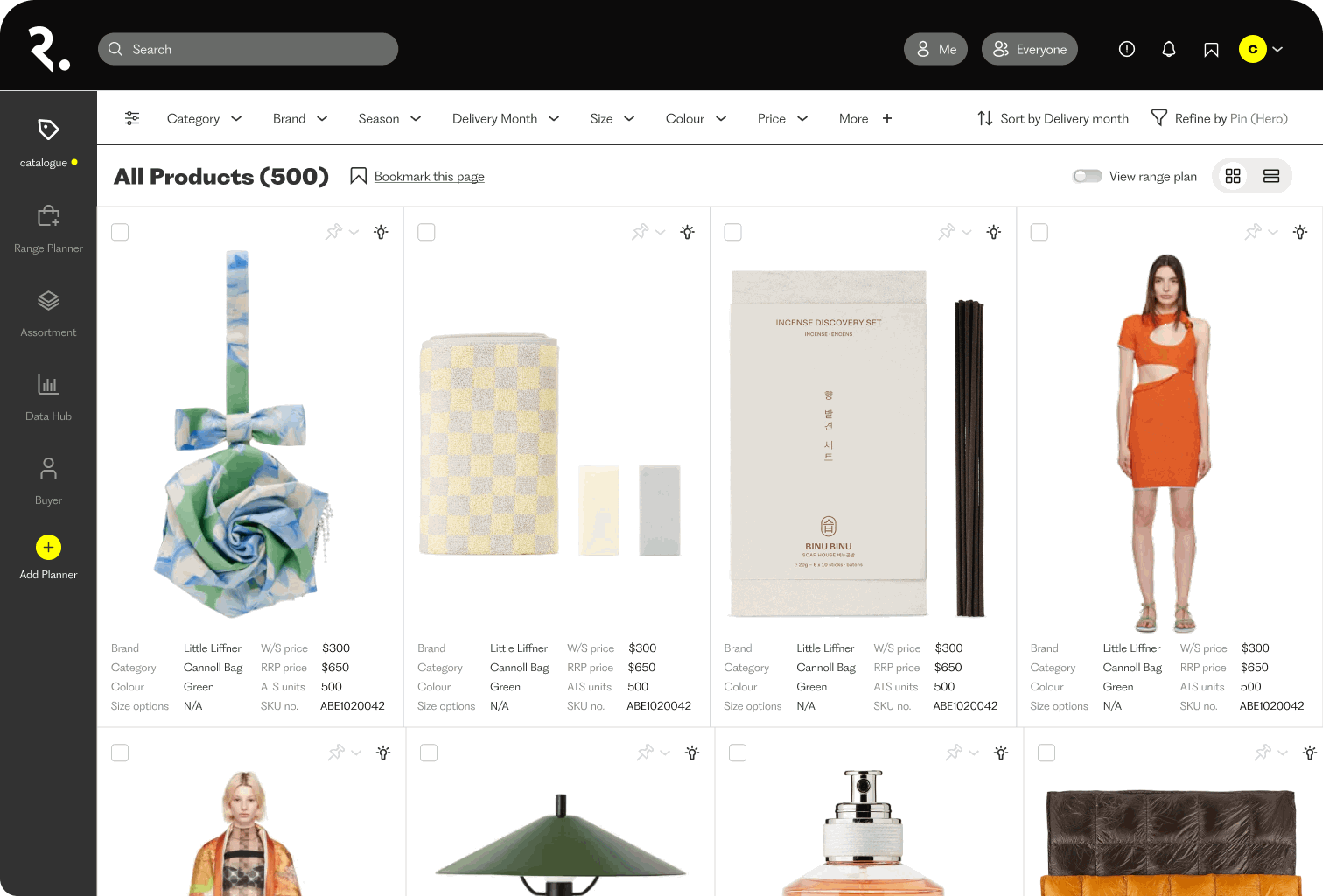Expand the pin dropdown on towel card
This screenshot has width=1323, height=896.
[661, 232]
